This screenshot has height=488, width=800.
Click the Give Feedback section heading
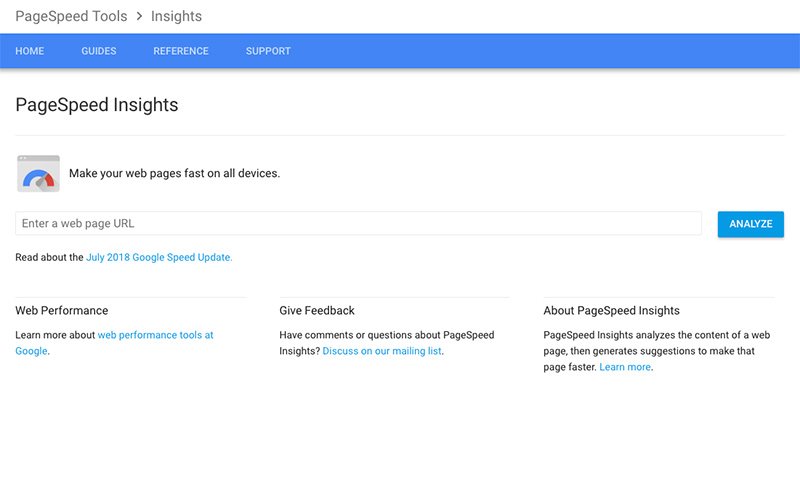317,311
